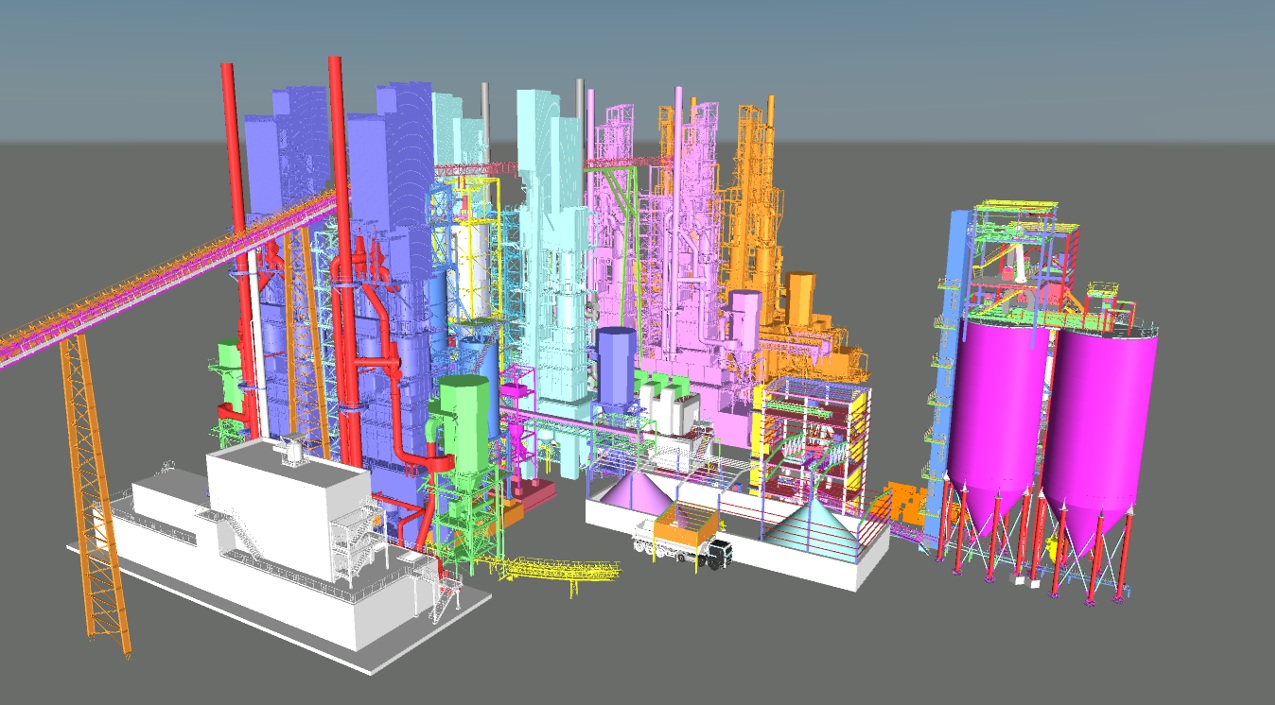The height and width of the screenshot is (705, 1275).
Task: Select the multicolor steel frame structure
Action: click(812, 441)
